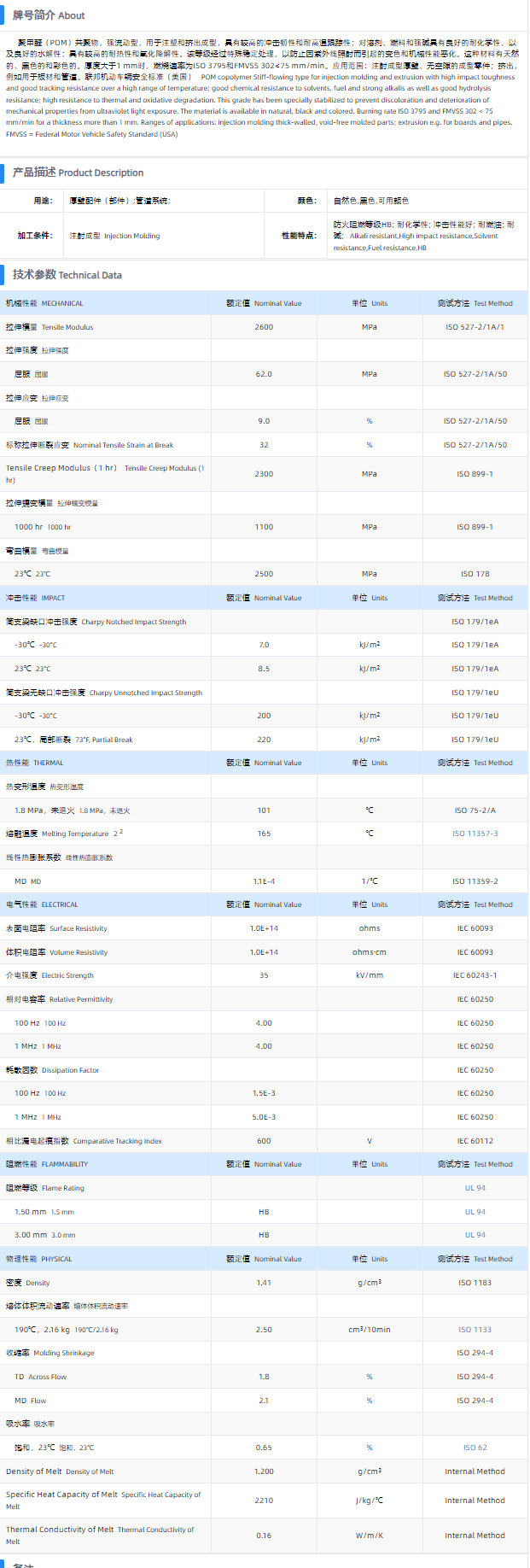Image resolution: width=530 pixels, height=1568 pixels.
Task: Select the 电气性能 ELECTRICAL table header
Action: point(42,904)
